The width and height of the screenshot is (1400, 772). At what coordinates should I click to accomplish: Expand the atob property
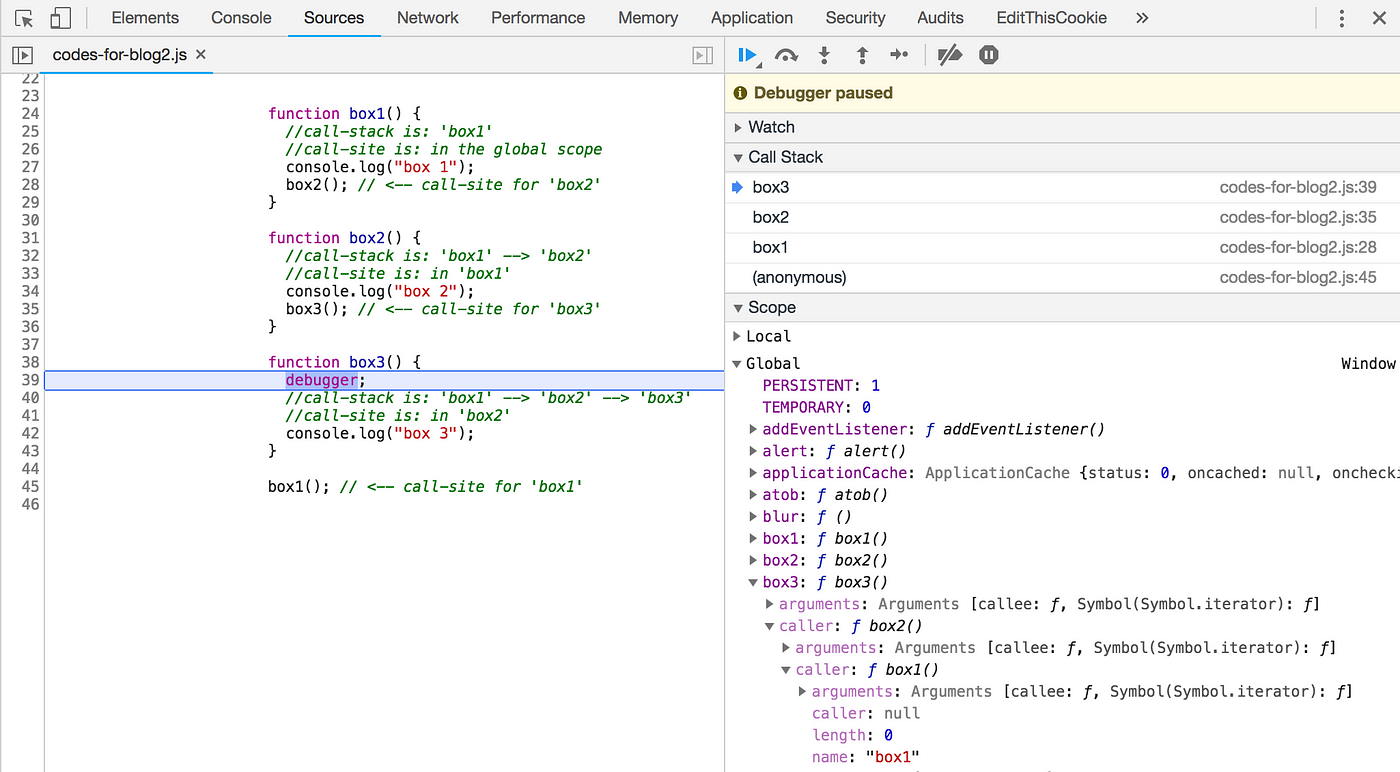click(x=754, y=495)
